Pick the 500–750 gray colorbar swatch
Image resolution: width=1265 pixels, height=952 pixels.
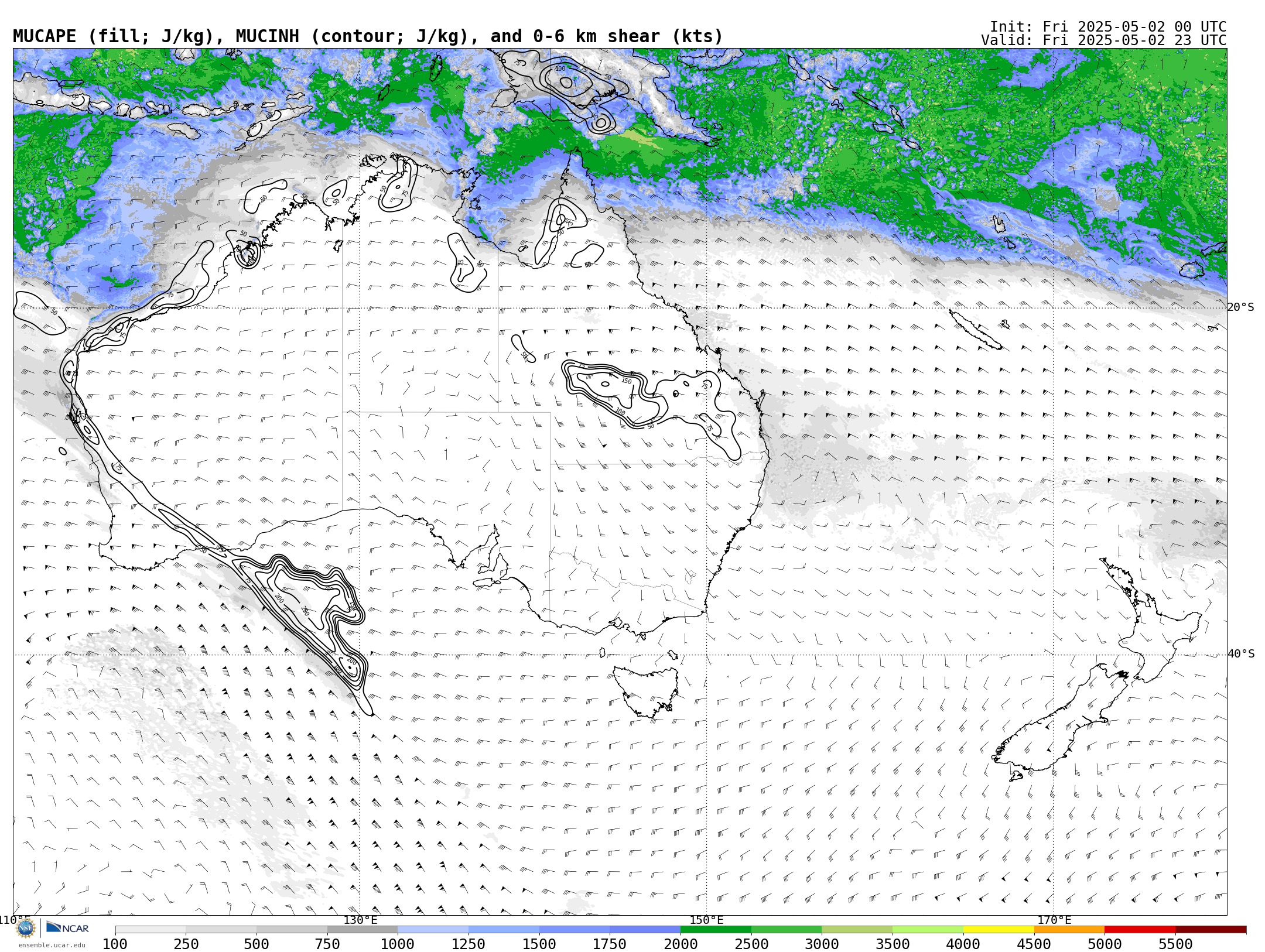(292, 930)
